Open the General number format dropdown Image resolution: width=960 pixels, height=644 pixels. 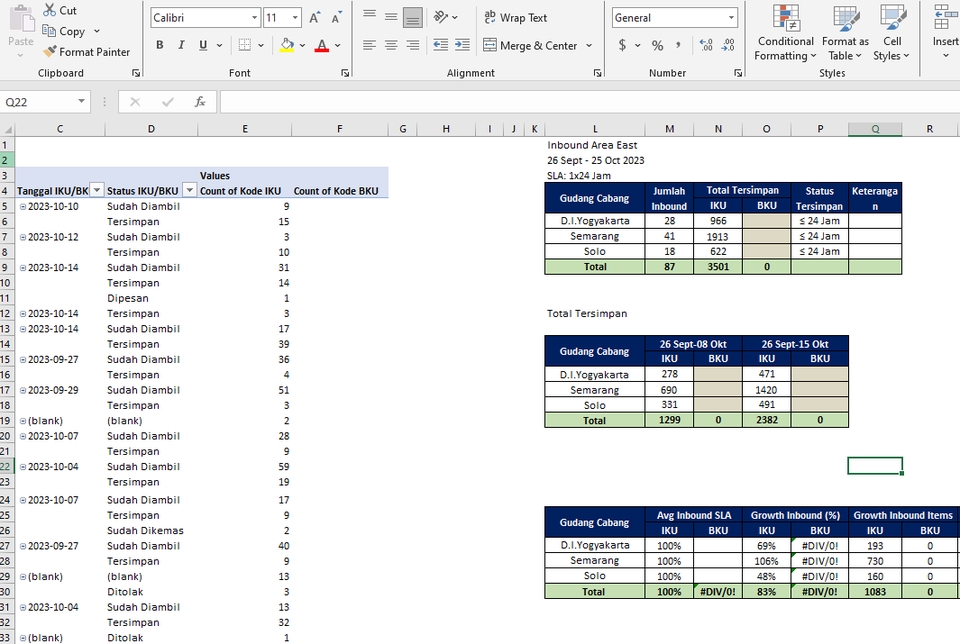coord(729,17)
